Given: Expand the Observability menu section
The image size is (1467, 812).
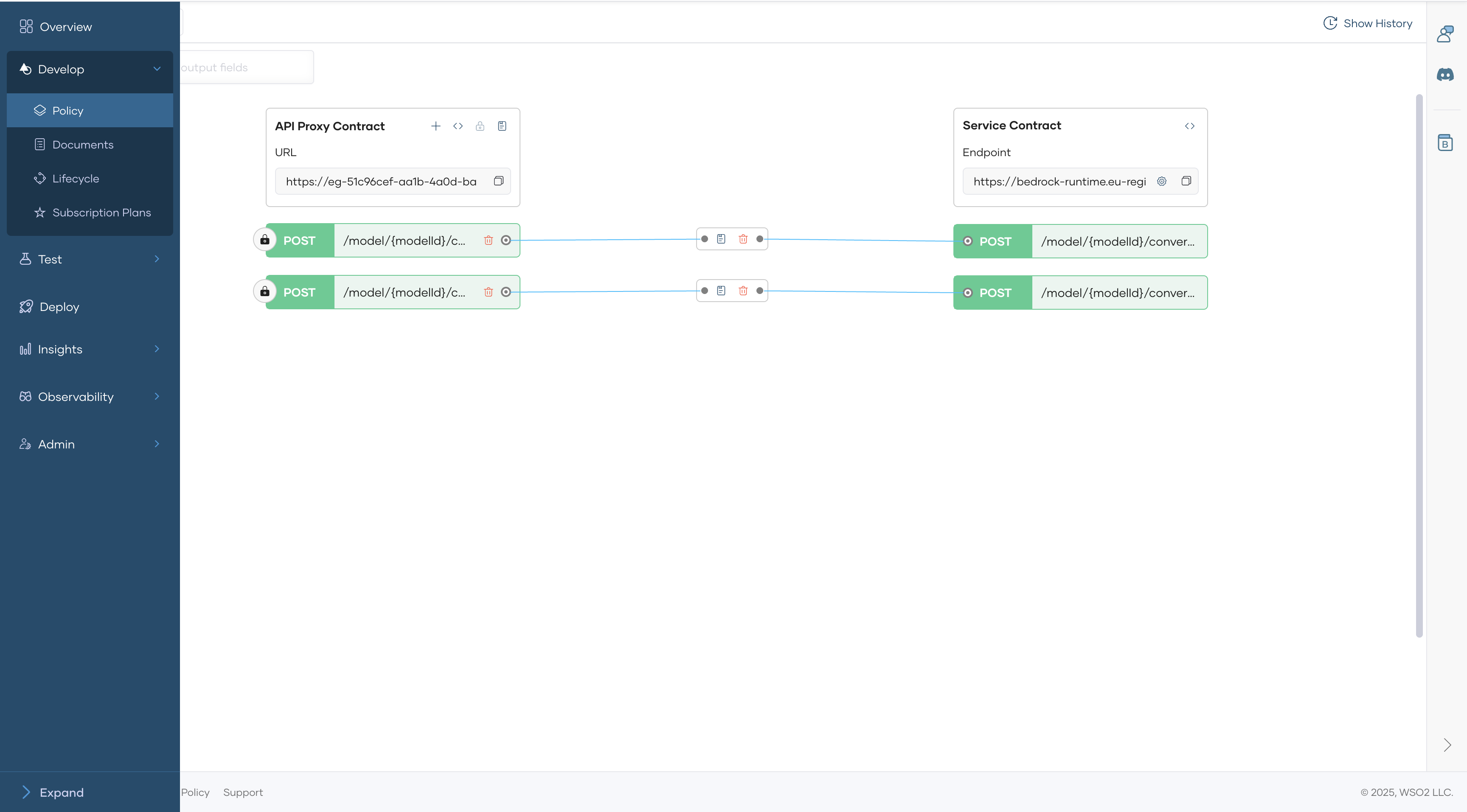Looking at the screenshot, I should pos(157,396).
